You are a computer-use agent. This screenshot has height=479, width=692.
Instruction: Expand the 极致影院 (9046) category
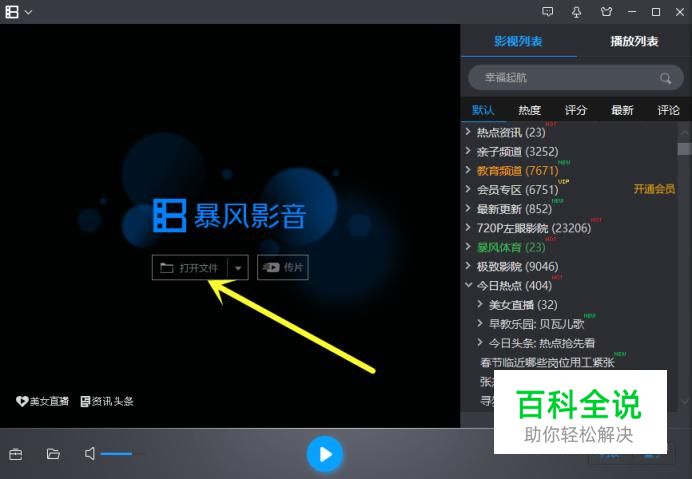coord(468,266)
